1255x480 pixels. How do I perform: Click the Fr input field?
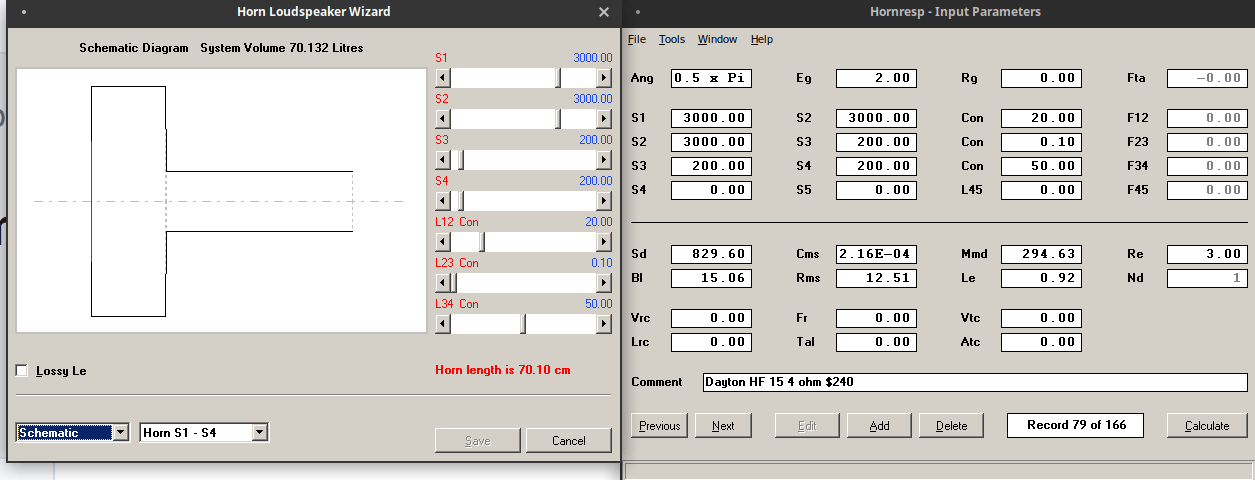click(x=876, y=318)
